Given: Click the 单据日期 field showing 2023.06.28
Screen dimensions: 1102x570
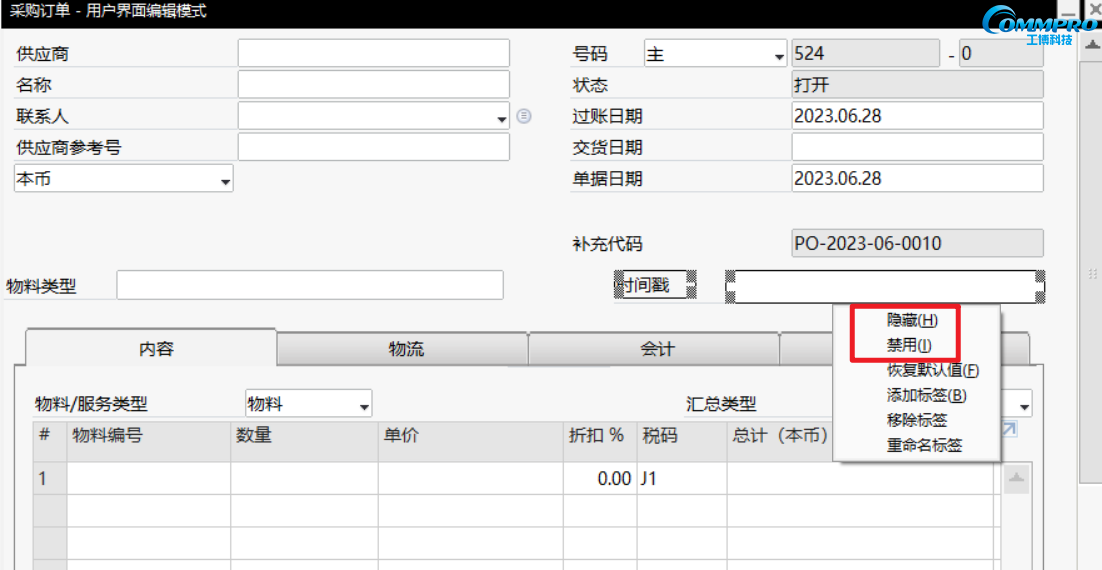Looking at the screenshot, I should pyautogui.click(x=917, y=179).
